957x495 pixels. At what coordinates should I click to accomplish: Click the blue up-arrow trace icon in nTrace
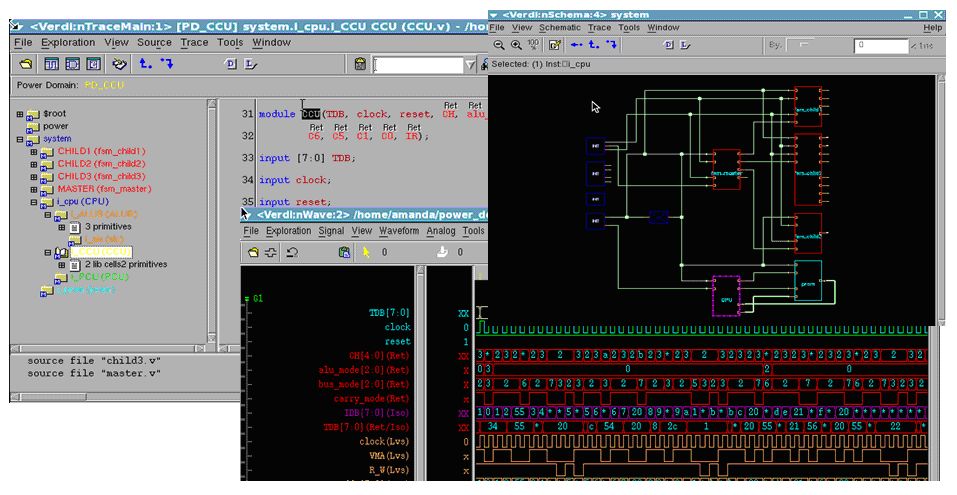145,63
